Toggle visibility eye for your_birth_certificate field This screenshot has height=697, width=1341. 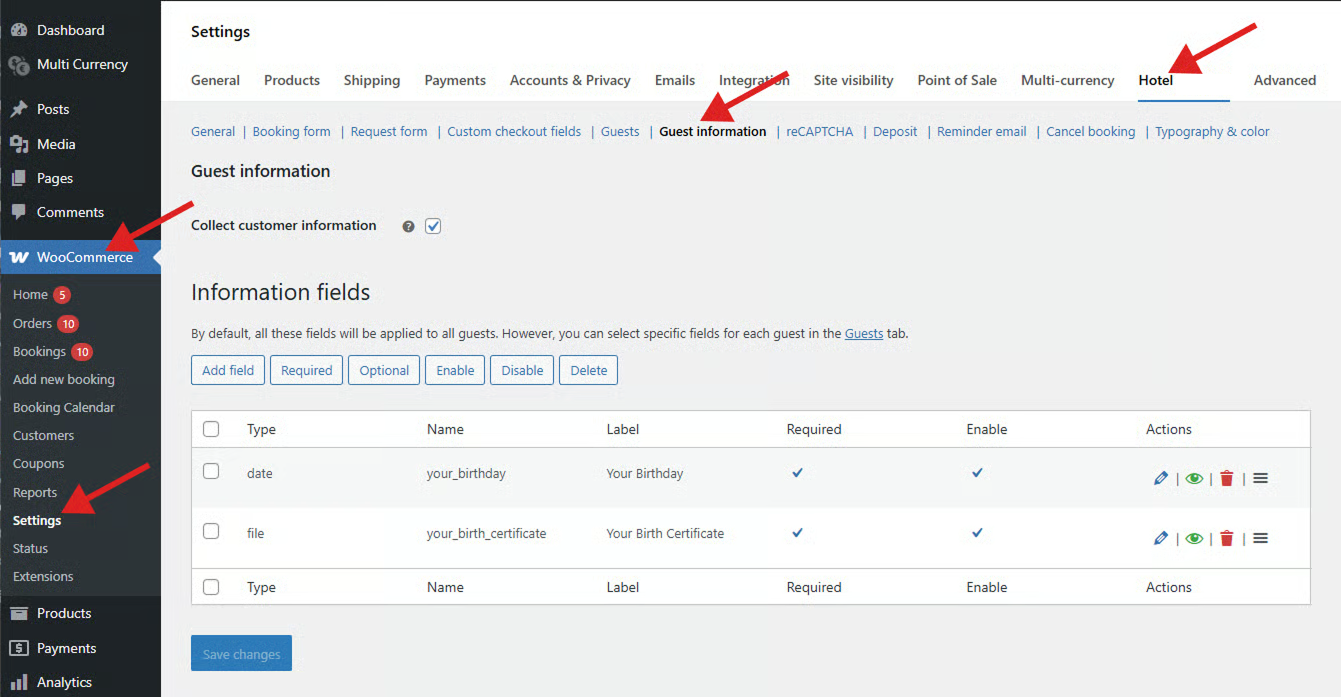1194,539
